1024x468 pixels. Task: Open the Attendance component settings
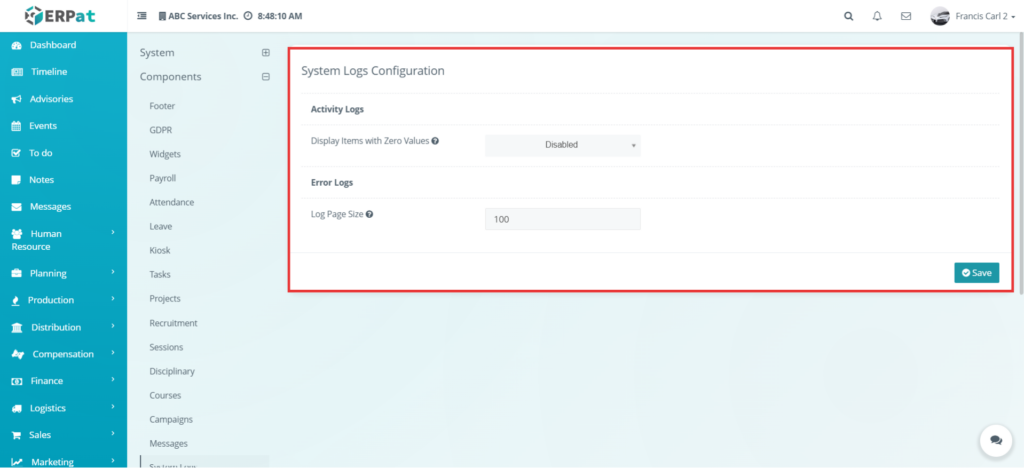[x=172, y=202]
